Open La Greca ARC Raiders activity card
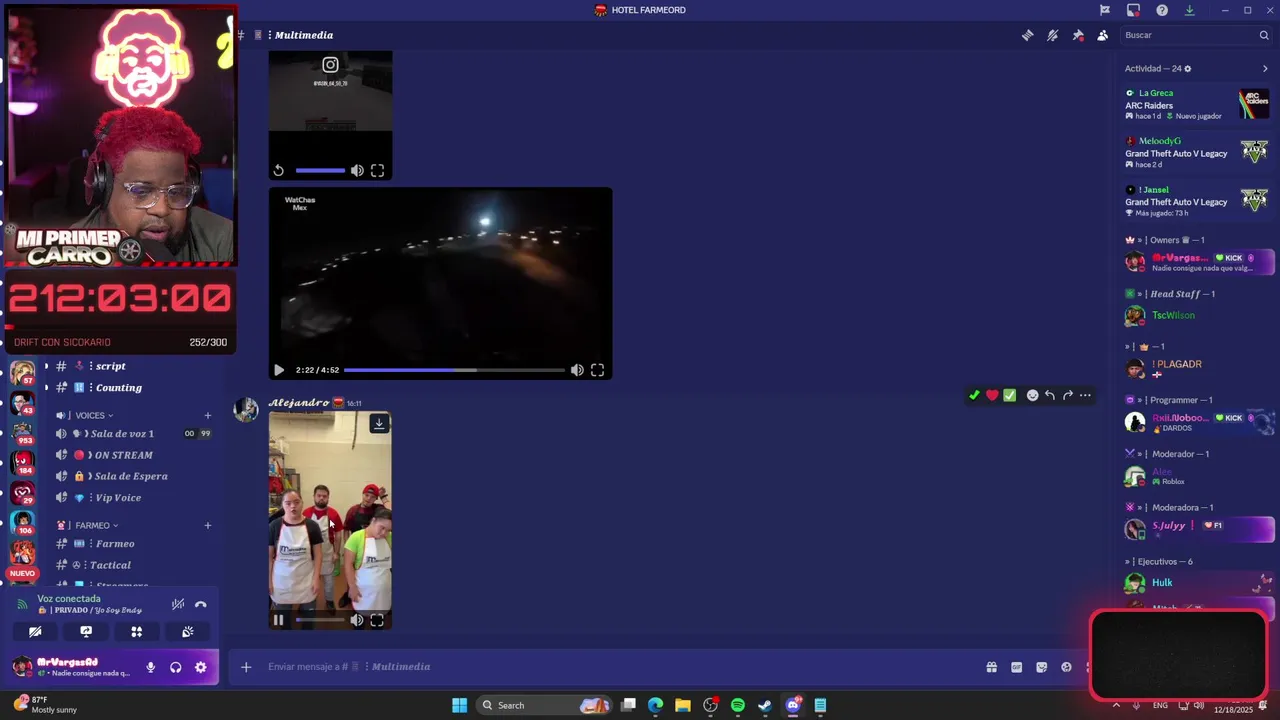This screenshot has width=1280, height=720. pyautogui.click(x=1196, y=104)
